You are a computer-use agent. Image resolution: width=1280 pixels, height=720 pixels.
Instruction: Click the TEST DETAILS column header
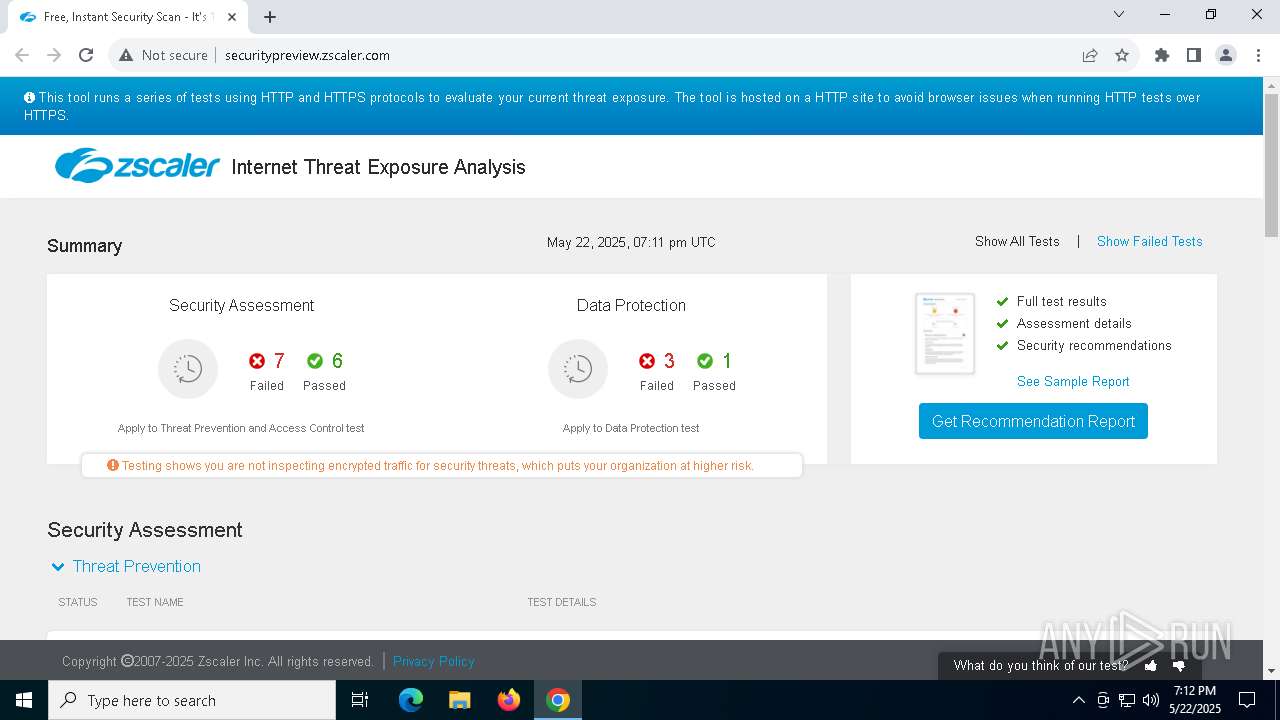562,602
